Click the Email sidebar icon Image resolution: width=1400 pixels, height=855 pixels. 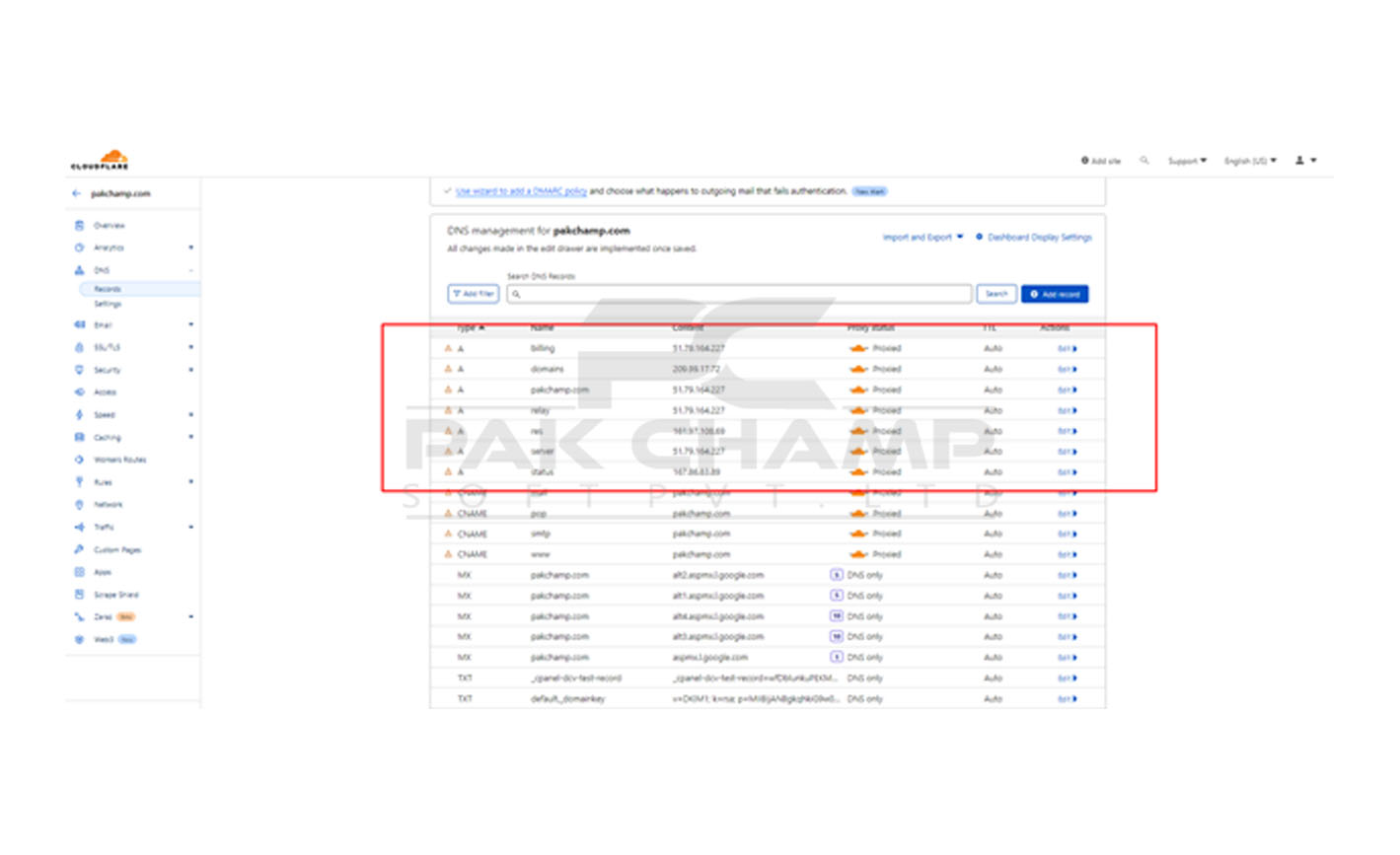point(79,324)
